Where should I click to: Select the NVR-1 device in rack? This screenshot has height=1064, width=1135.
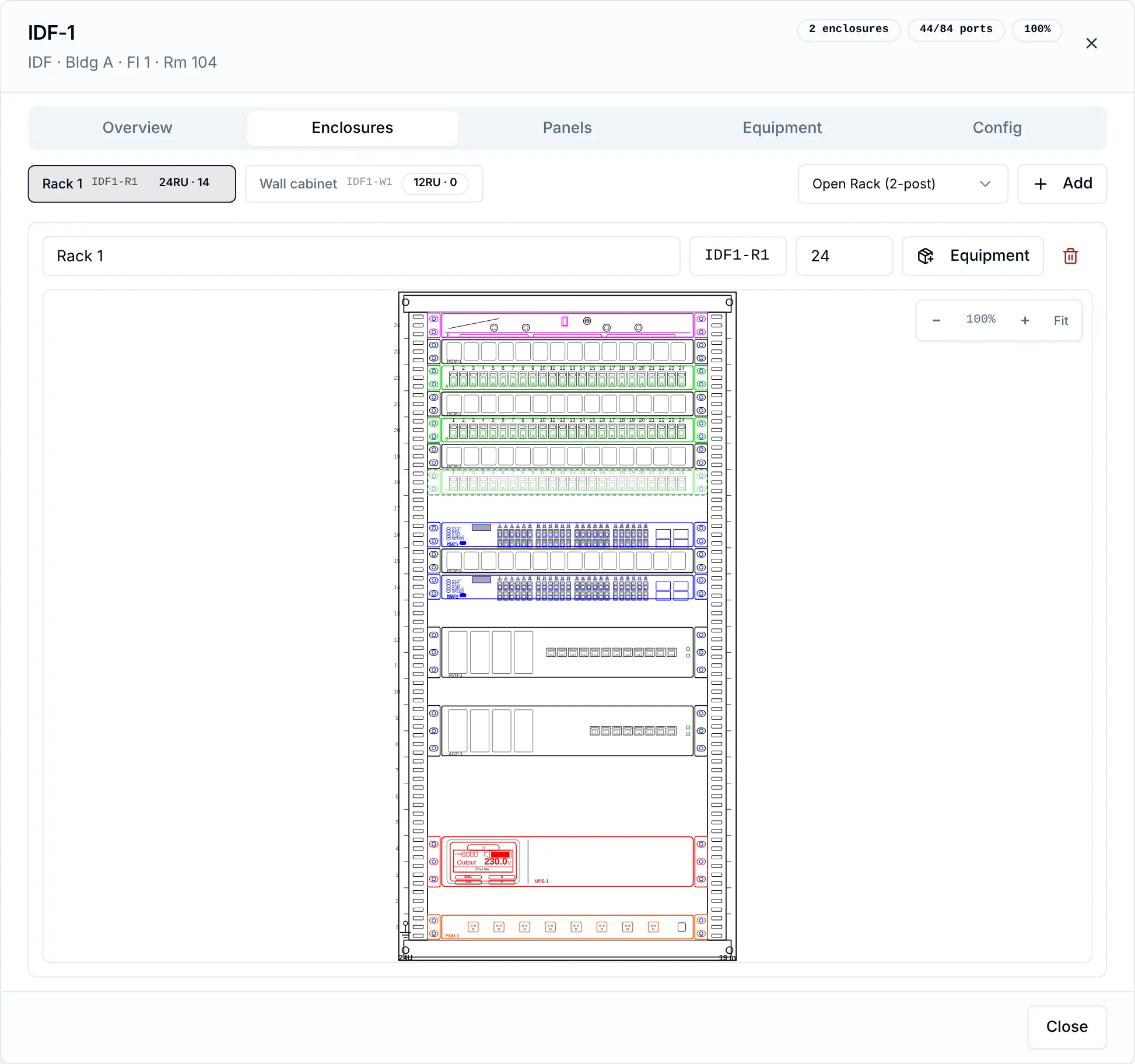pyautogui.click(x=567, y=652)
